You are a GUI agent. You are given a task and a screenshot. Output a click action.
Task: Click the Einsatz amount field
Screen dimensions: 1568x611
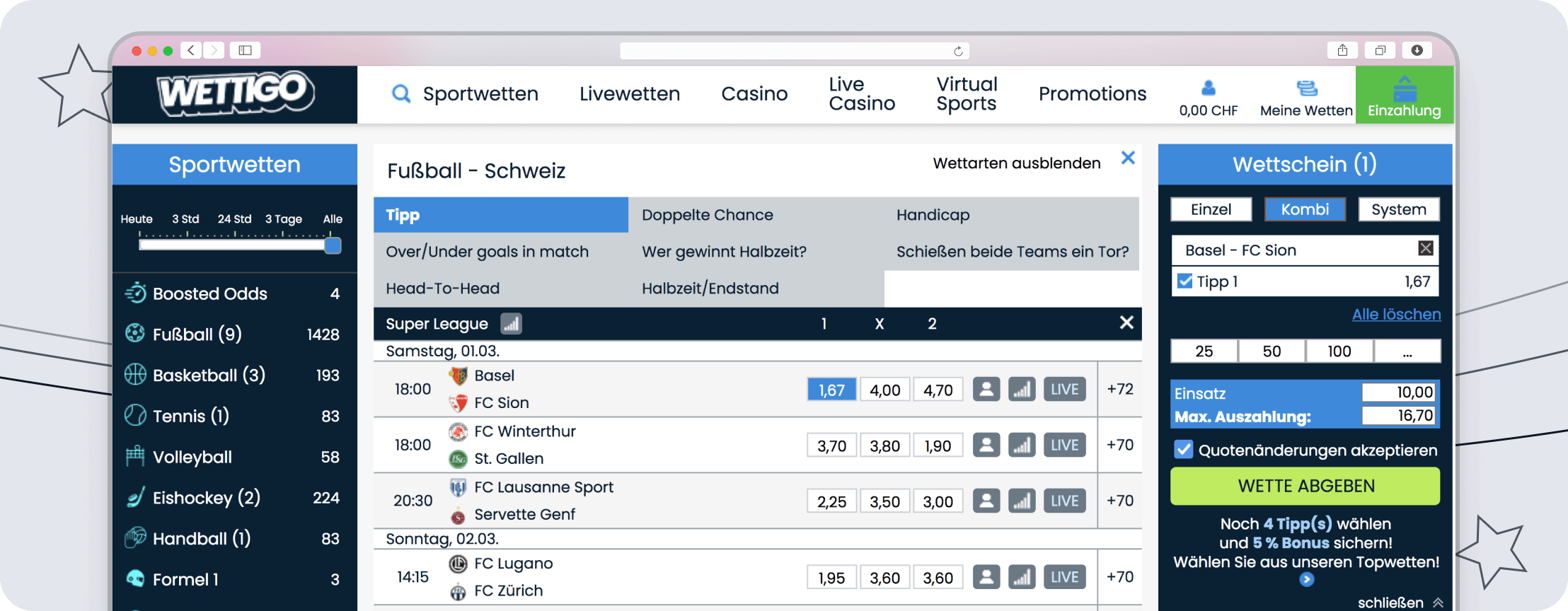1399,392
